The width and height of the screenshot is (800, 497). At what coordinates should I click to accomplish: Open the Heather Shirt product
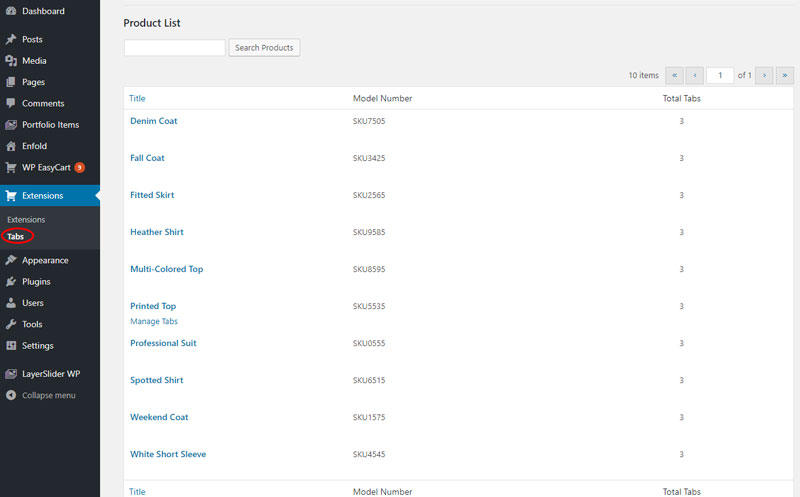(x=157, y=232)
